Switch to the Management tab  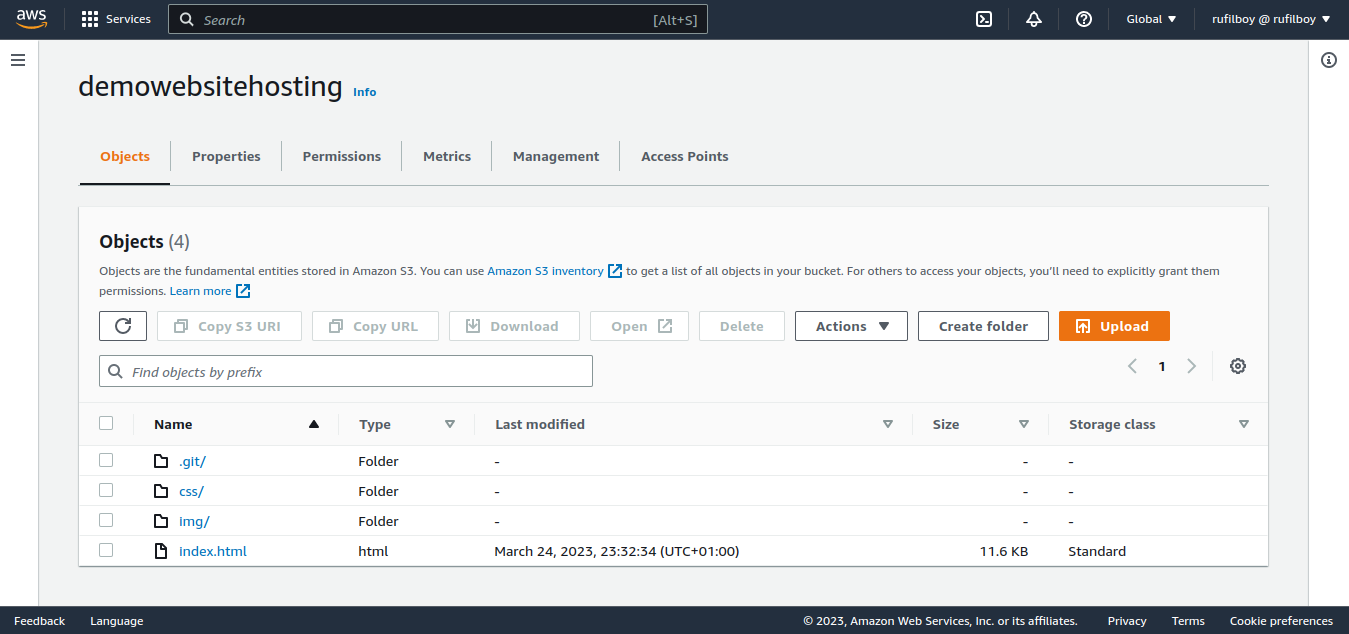click(x=556, y=156)
